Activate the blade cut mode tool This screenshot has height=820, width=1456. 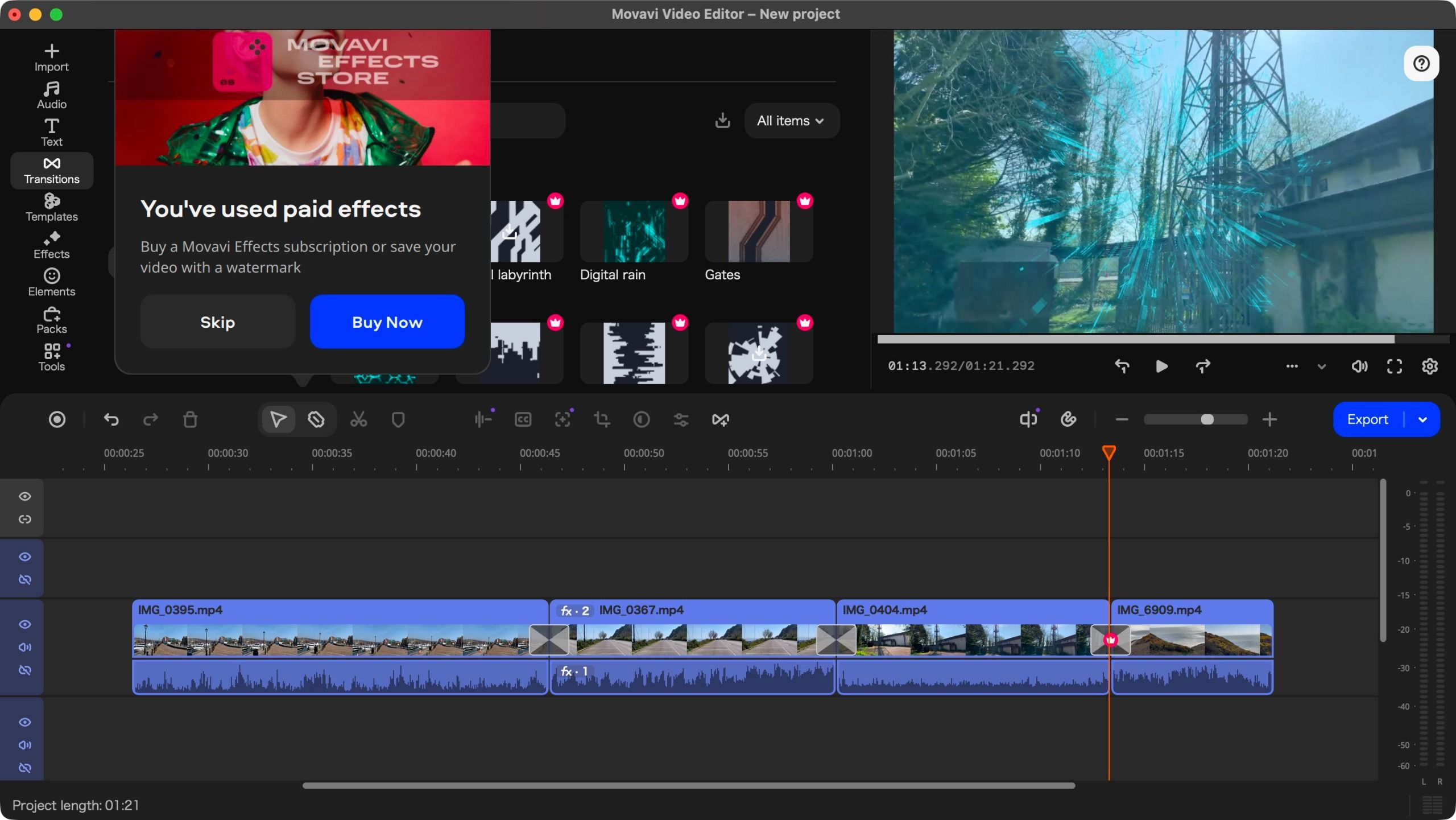[316, 420]
